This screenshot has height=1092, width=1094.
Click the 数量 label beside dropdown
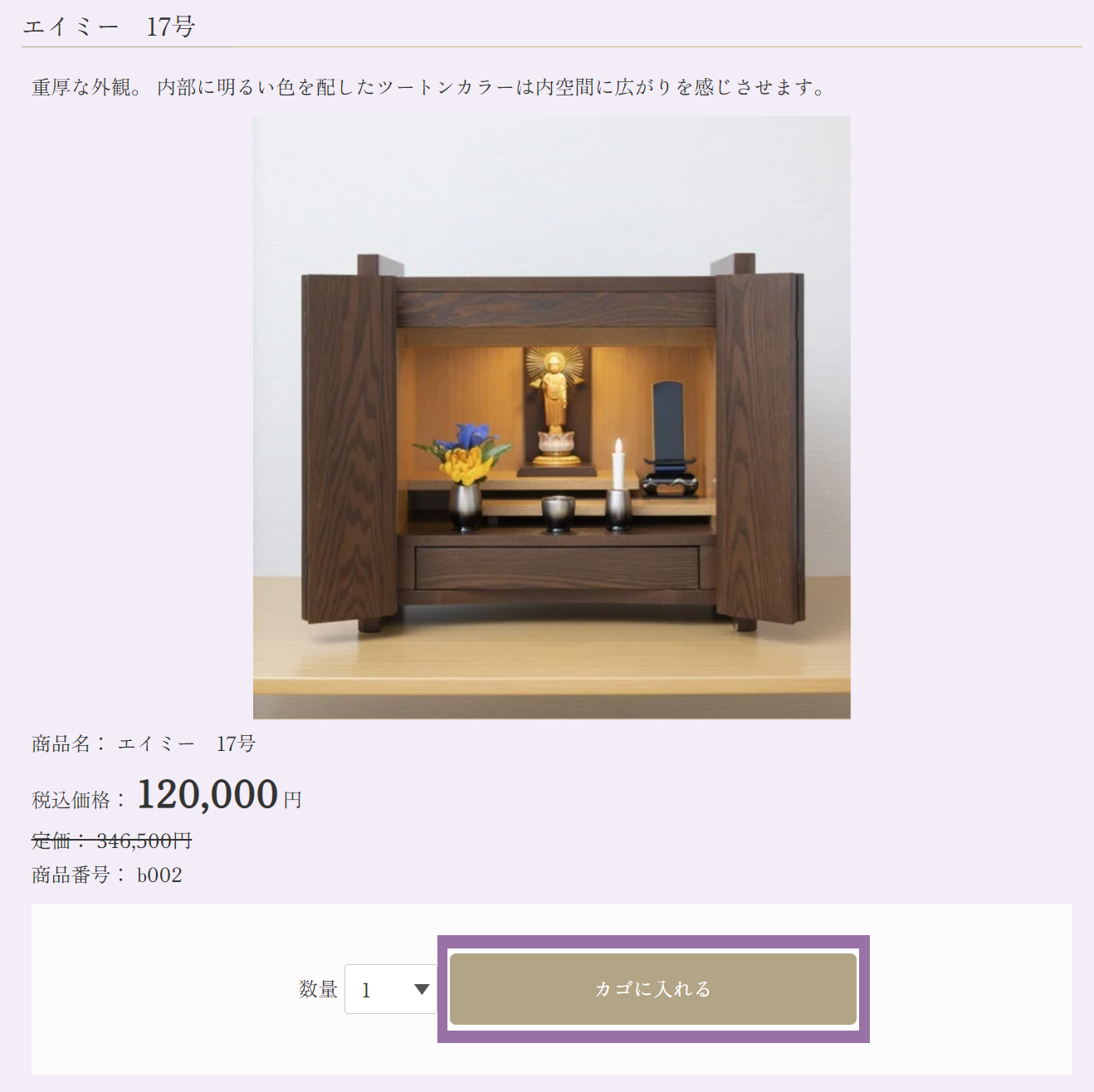318,989
